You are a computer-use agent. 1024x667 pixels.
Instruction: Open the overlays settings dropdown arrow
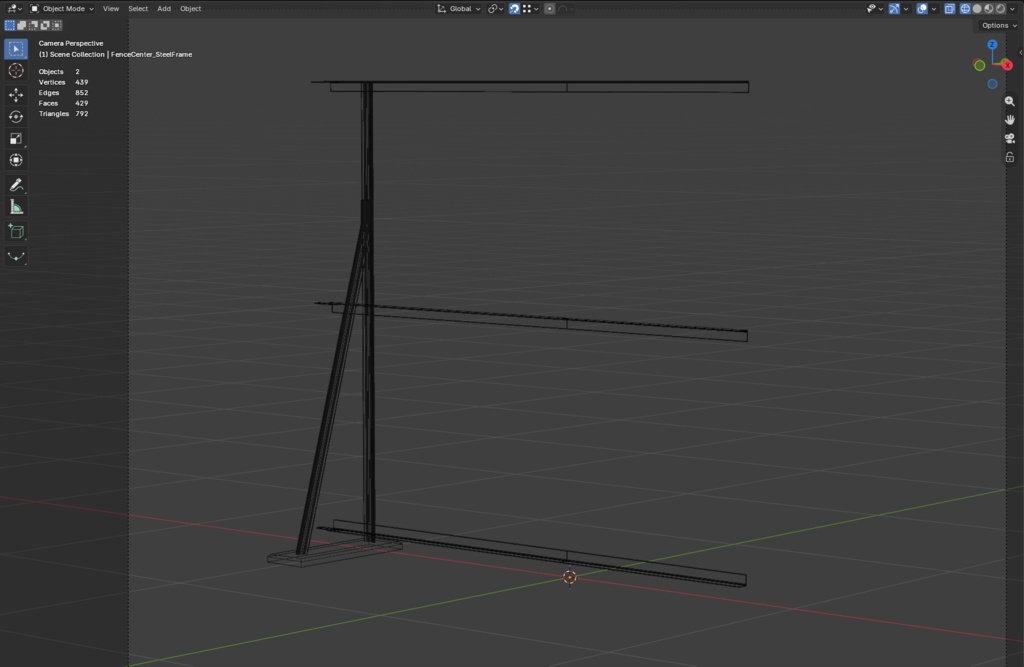(934, 8)
